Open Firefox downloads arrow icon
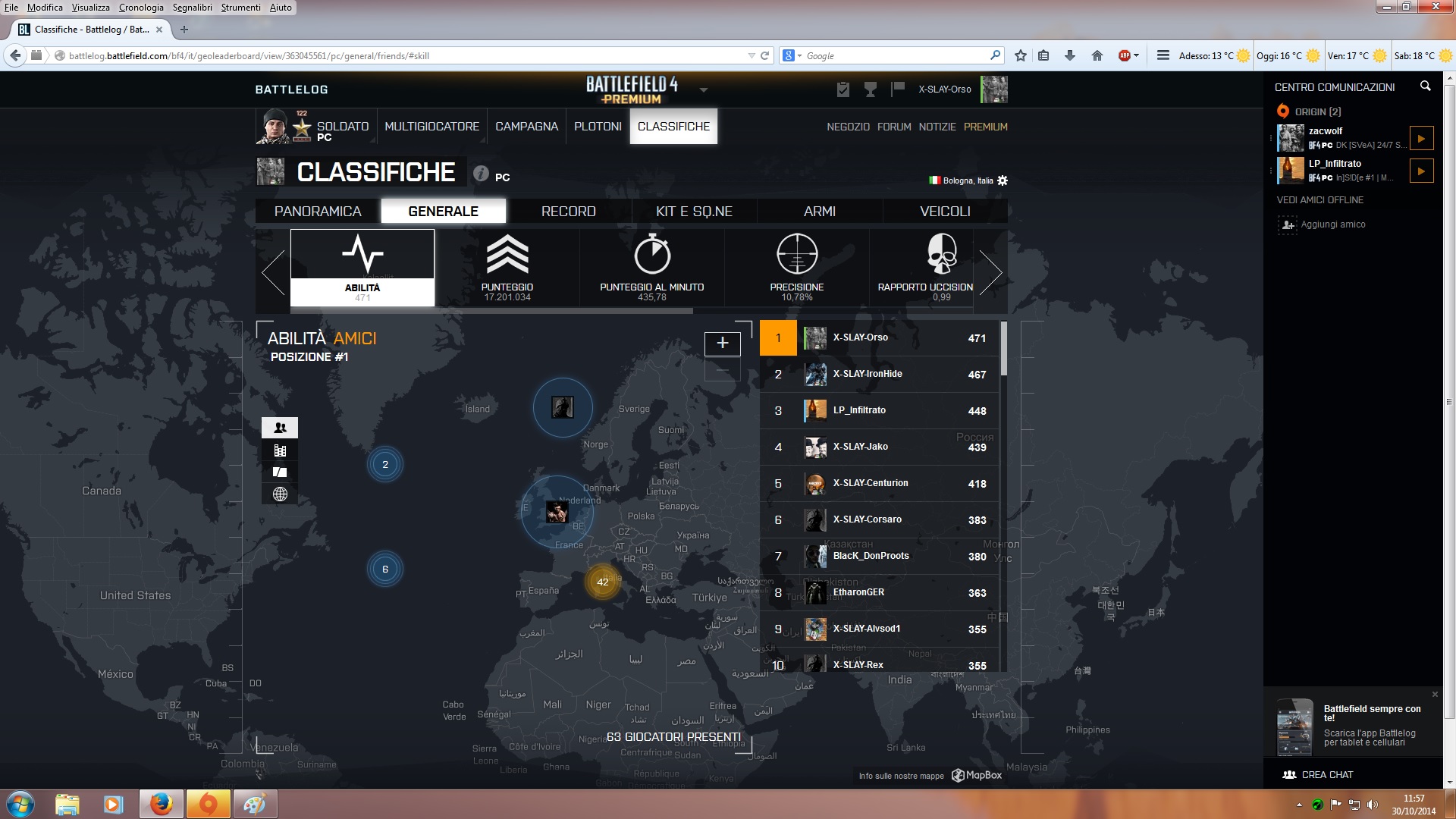This screenshot has width=1456, height=819. (x=1070, y=55)
